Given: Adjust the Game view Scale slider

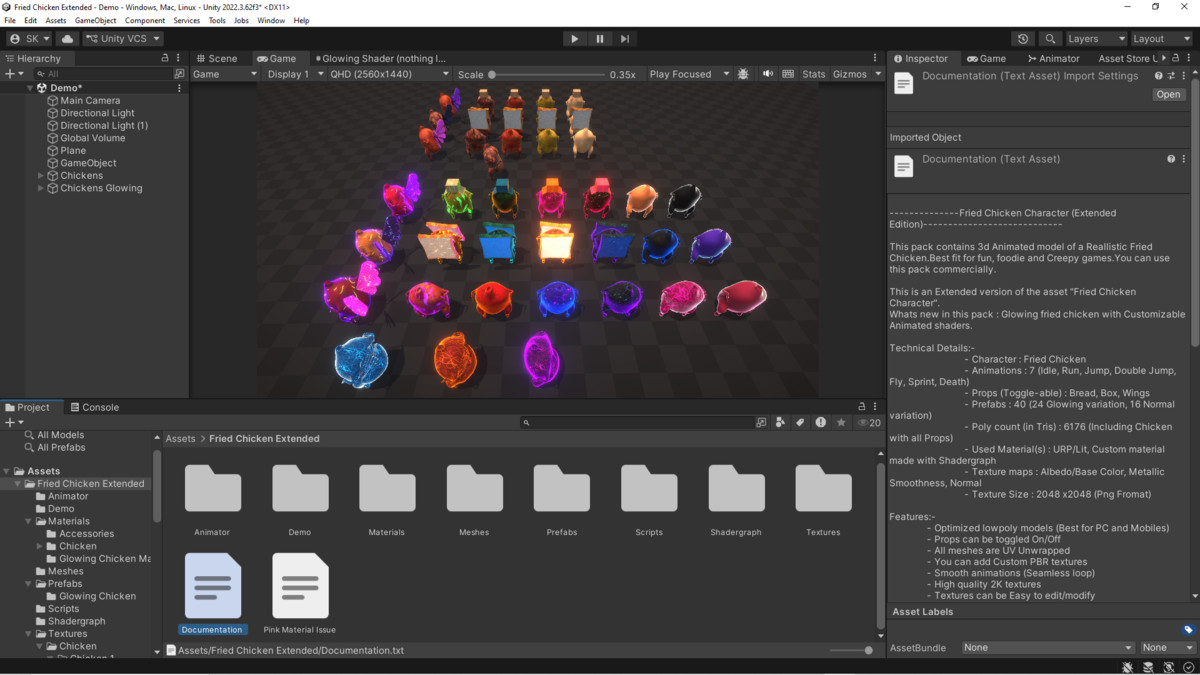Looking at the screenshot, I should pos(548,74).
